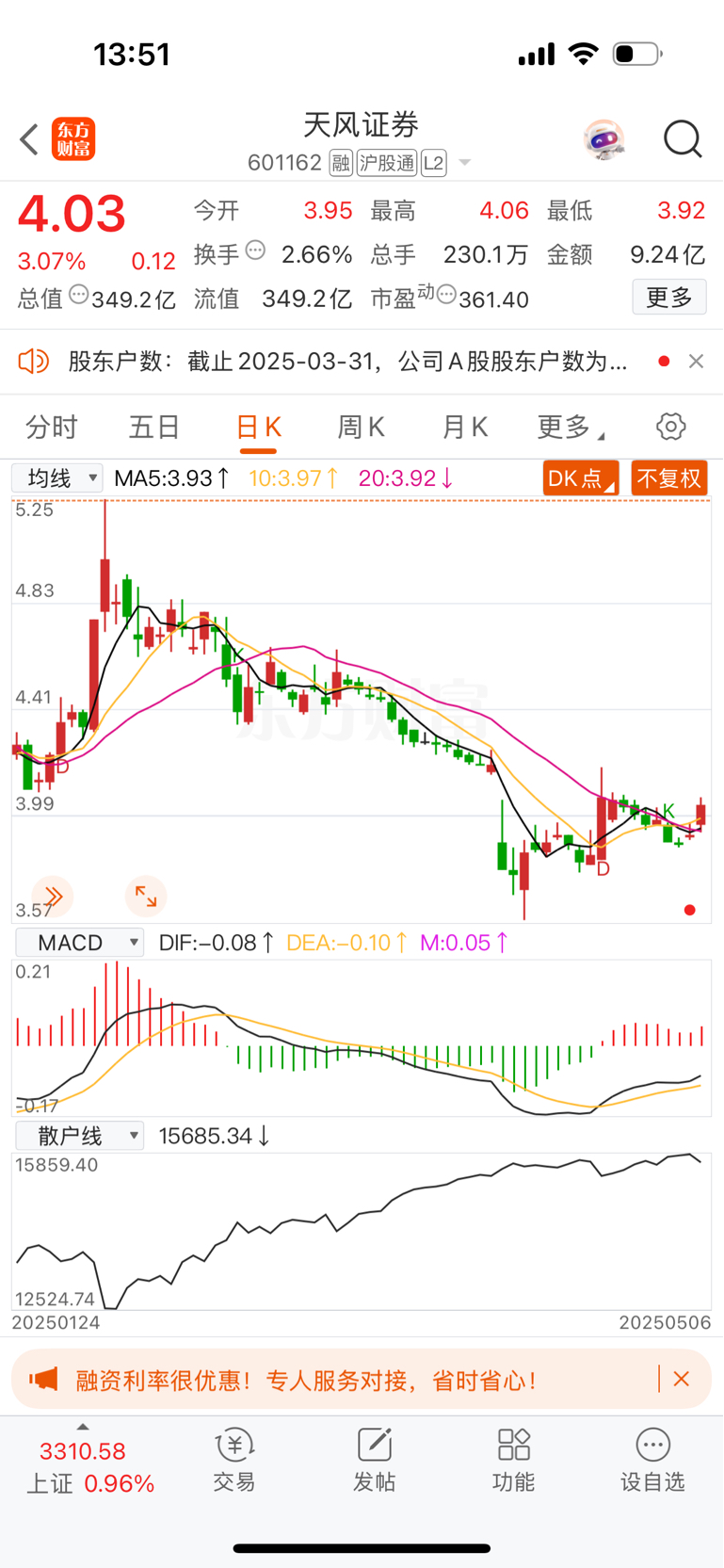The width and height of the screenshot is (724, 1568).
Task: Tap the M:0.05 readout
Action: pos(465,943)
